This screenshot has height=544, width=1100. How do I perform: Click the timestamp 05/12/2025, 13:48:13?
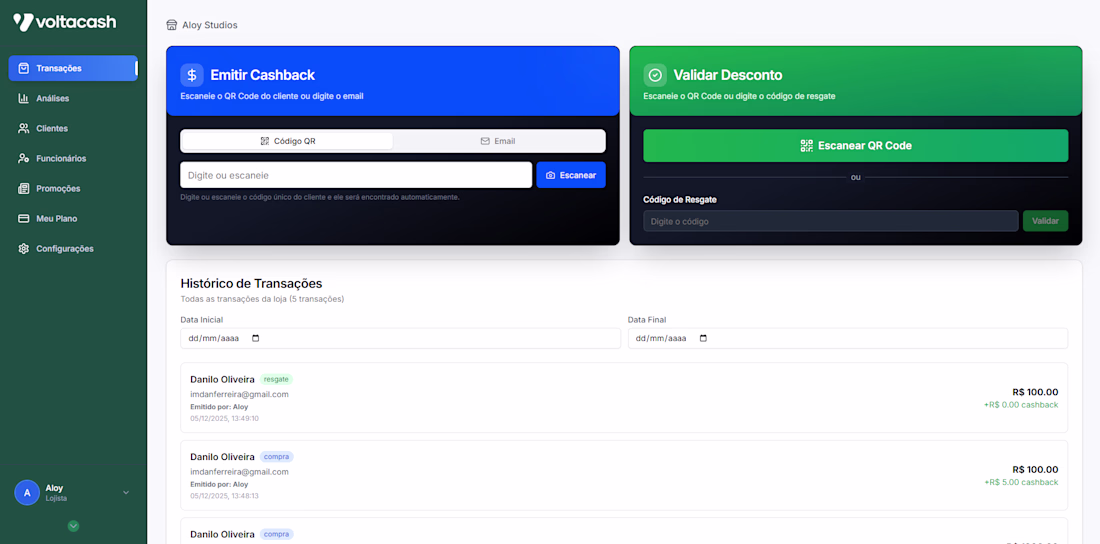tap(224, 496)
